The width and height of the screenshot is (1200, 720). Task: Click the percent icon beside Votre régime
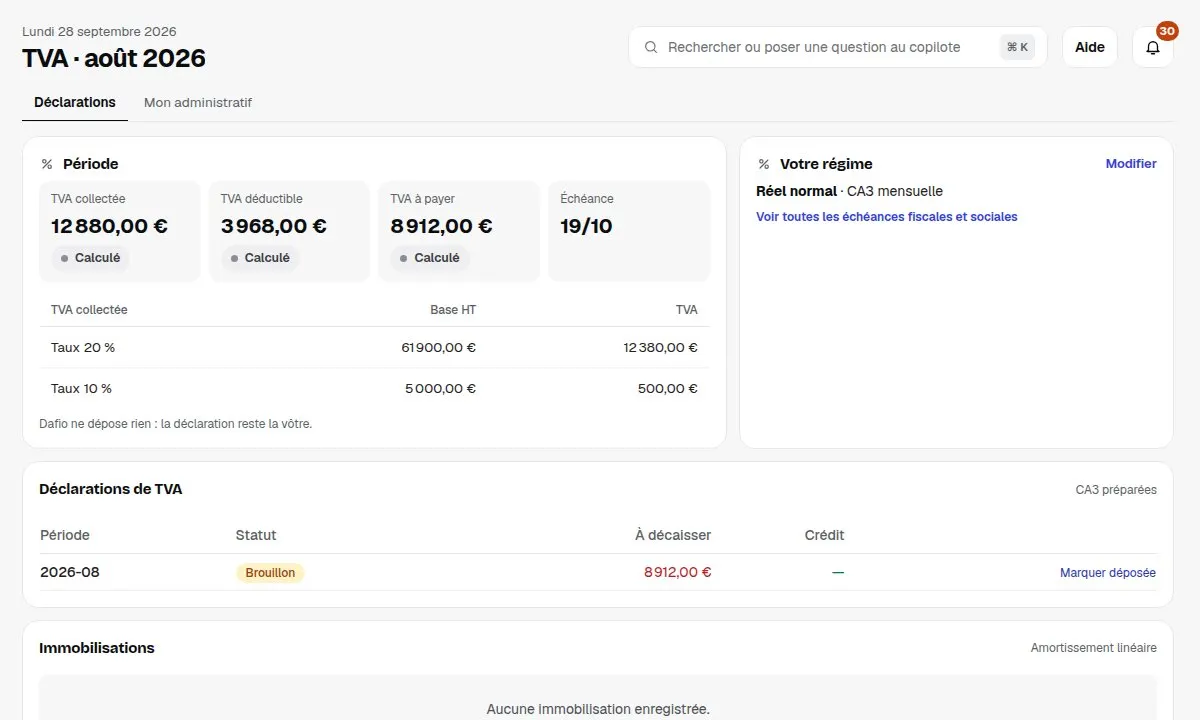point(764,164)
